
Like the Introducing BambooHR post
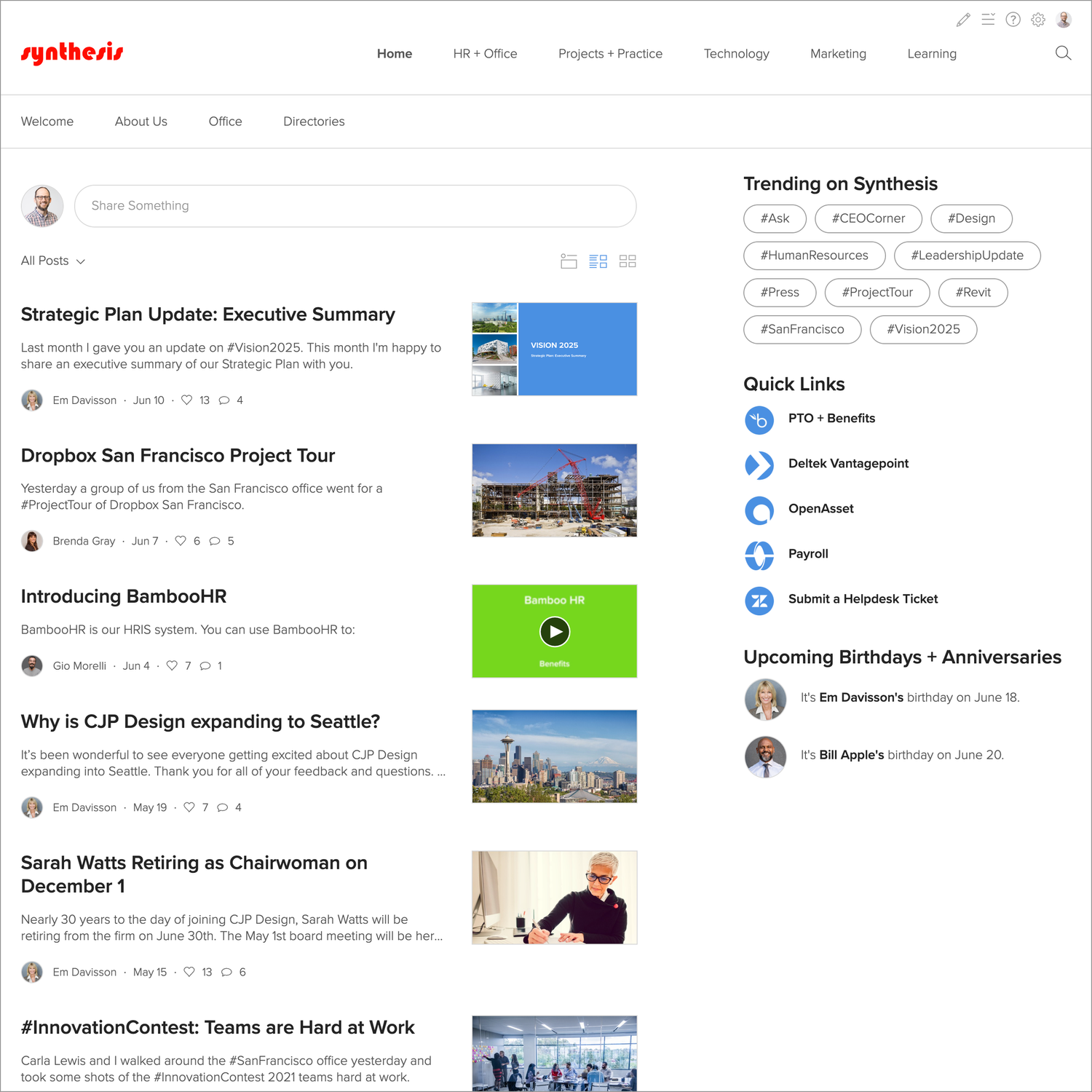(x=172, y=665)
